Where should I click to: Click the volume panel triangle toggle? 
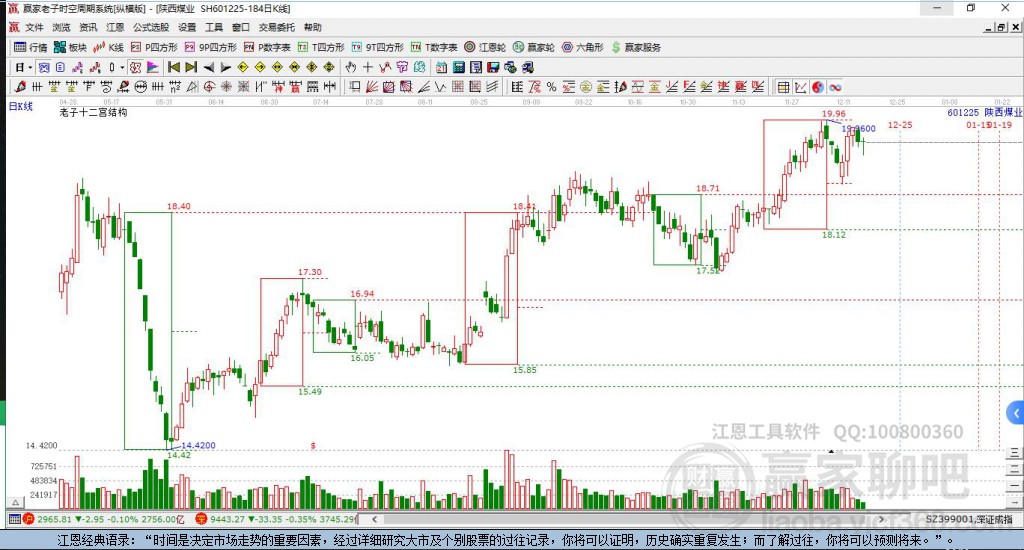pyautogui.click(x=16, y=502)
